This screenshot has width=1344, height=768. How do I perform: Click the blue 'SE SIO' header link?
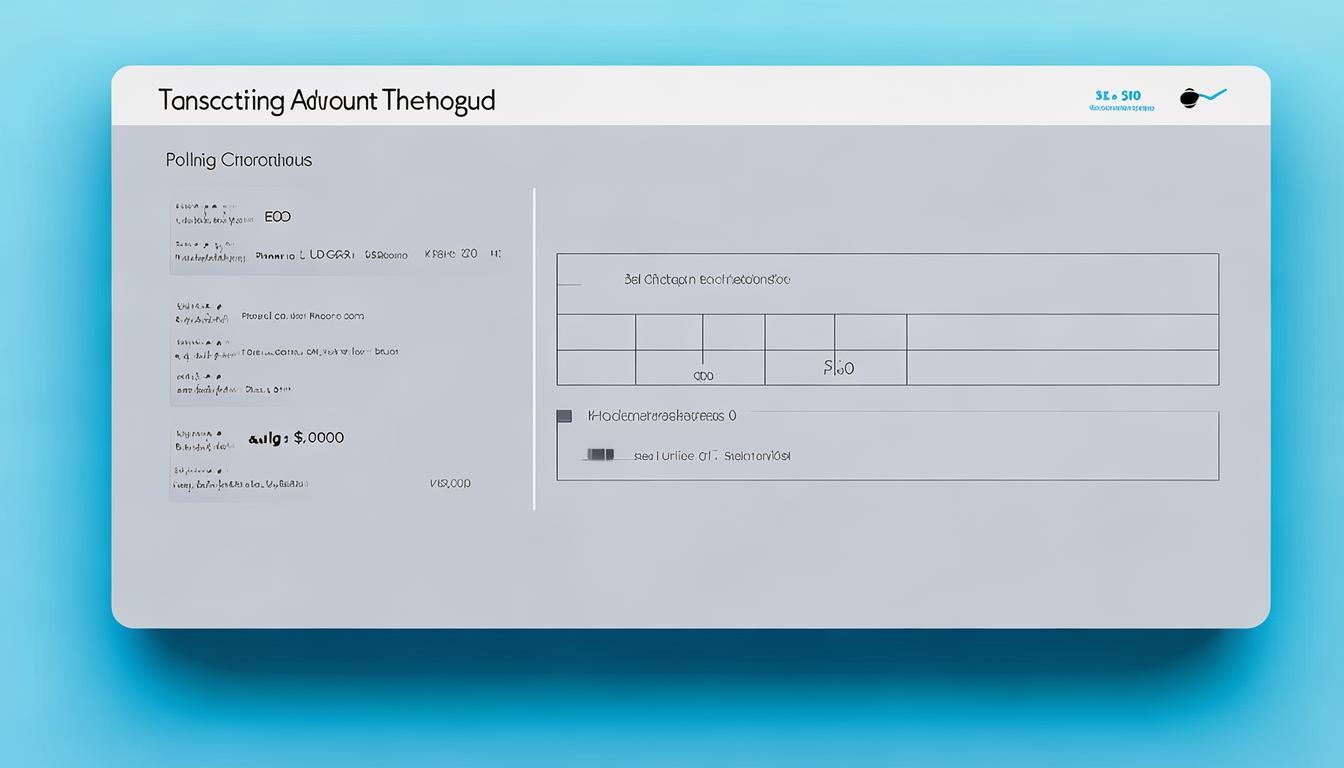[1119, 97]
